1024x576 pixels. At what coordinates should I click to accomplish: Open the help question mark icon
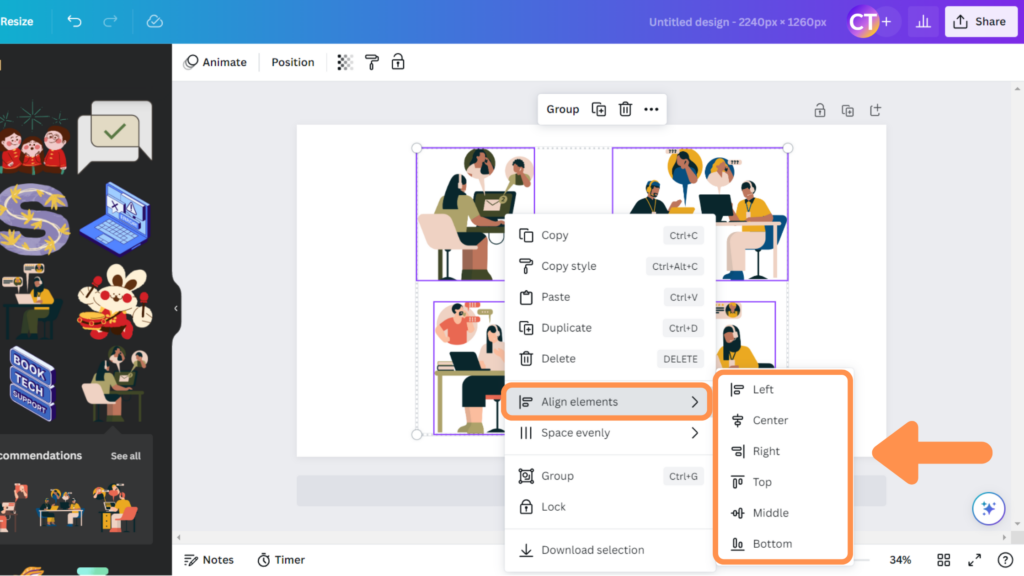point(1005,560)
